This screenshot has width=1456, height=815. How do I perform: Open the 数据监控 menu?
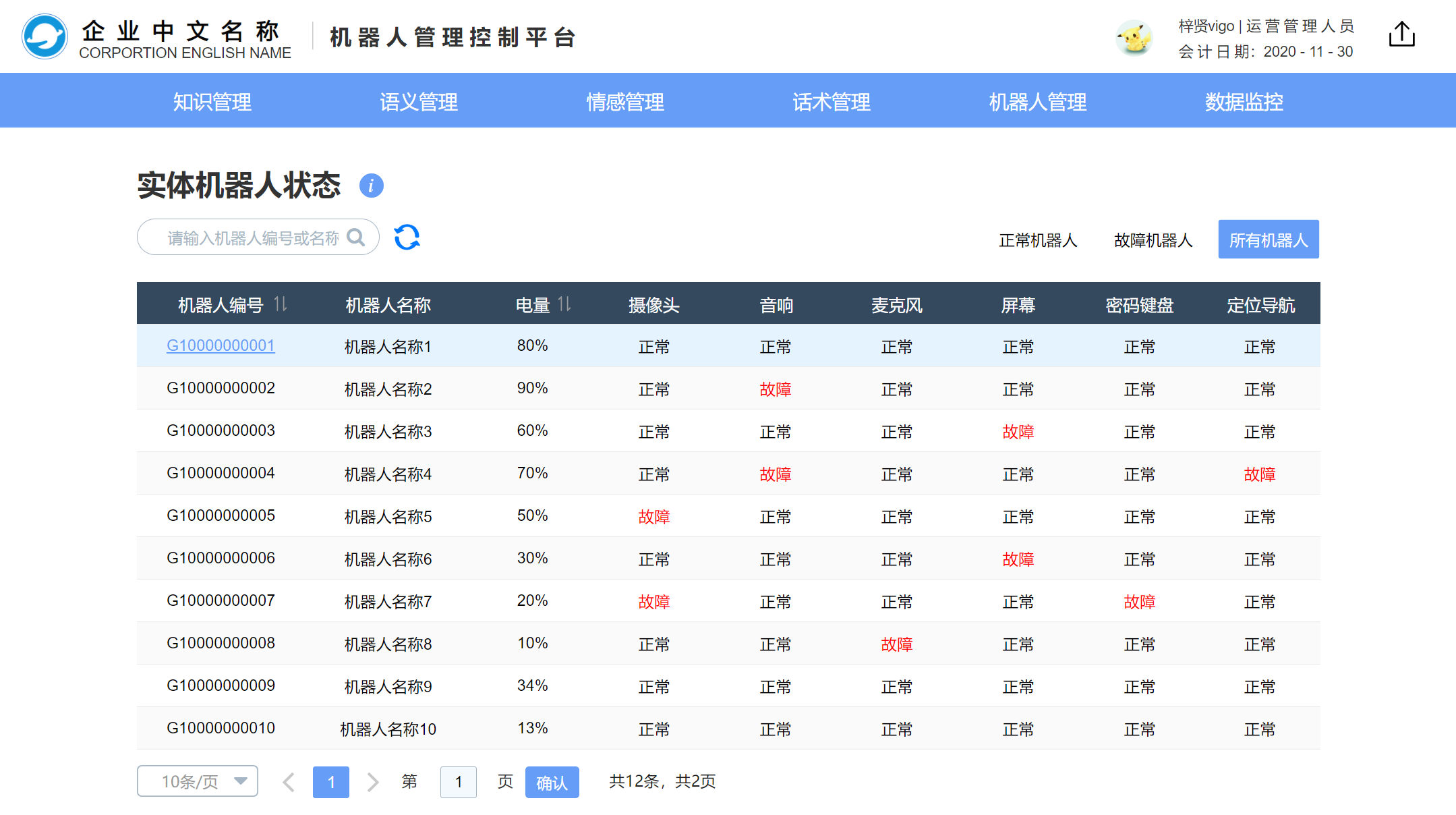1244,102
